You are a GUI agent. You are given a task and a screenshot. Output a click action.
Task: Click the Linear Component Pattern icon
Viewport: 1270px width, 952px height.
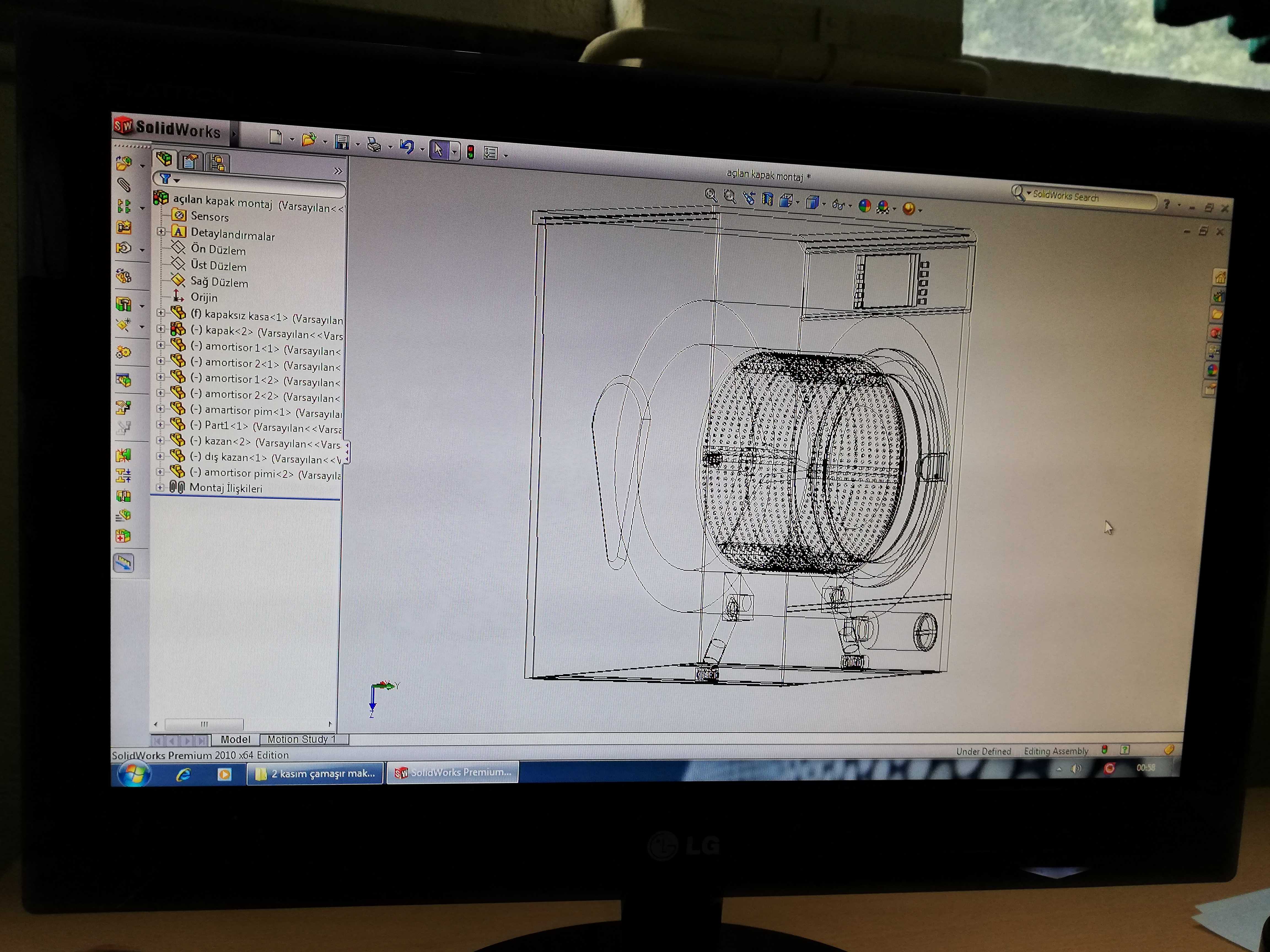[x=124, y=206]
